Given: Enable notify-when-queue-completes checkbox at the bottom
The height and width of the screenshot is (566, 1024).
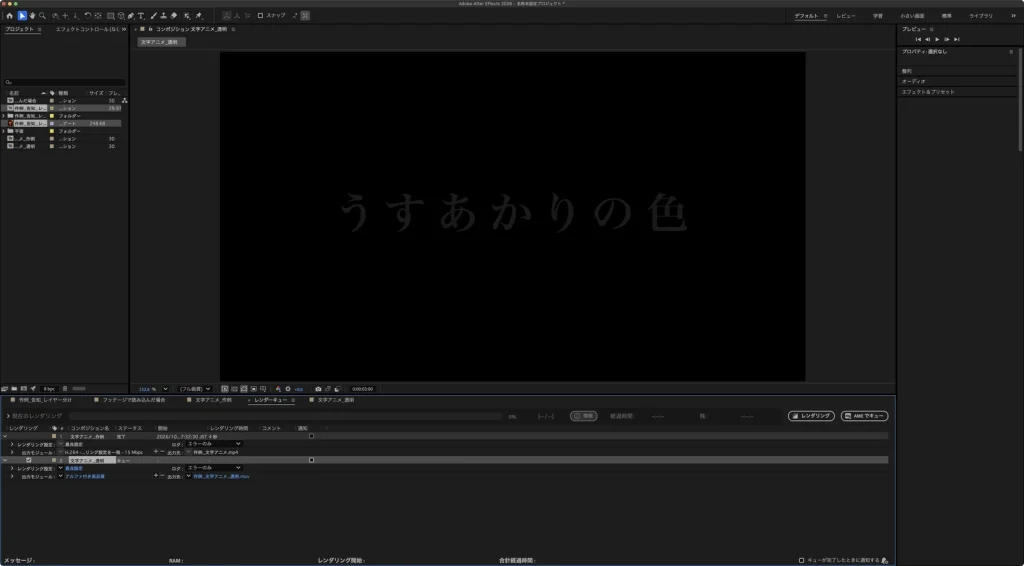Looking at the screenshot, I should click(801, 560).
